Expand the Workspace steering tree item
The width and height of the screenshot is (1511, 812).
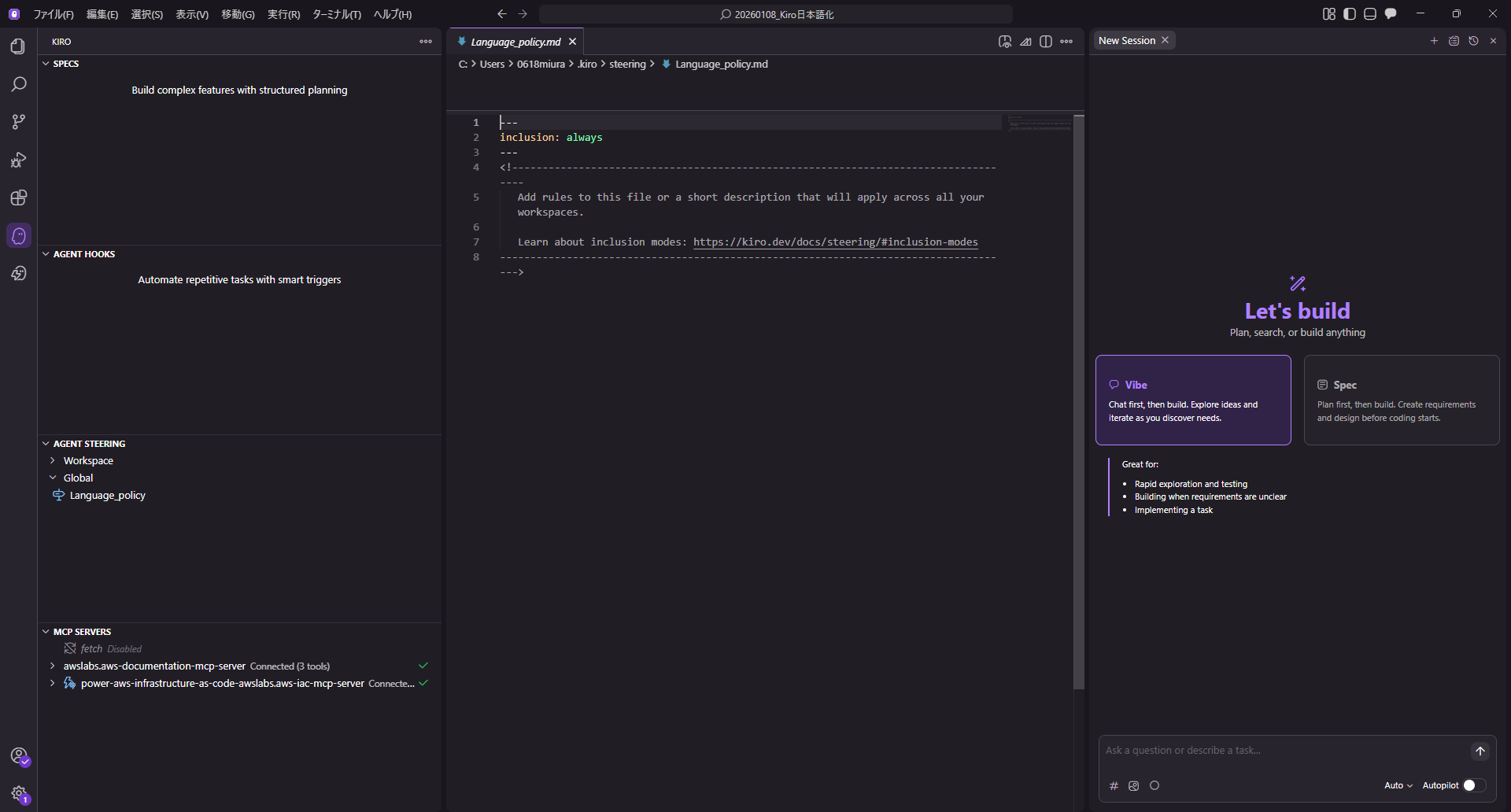point(88,461)
